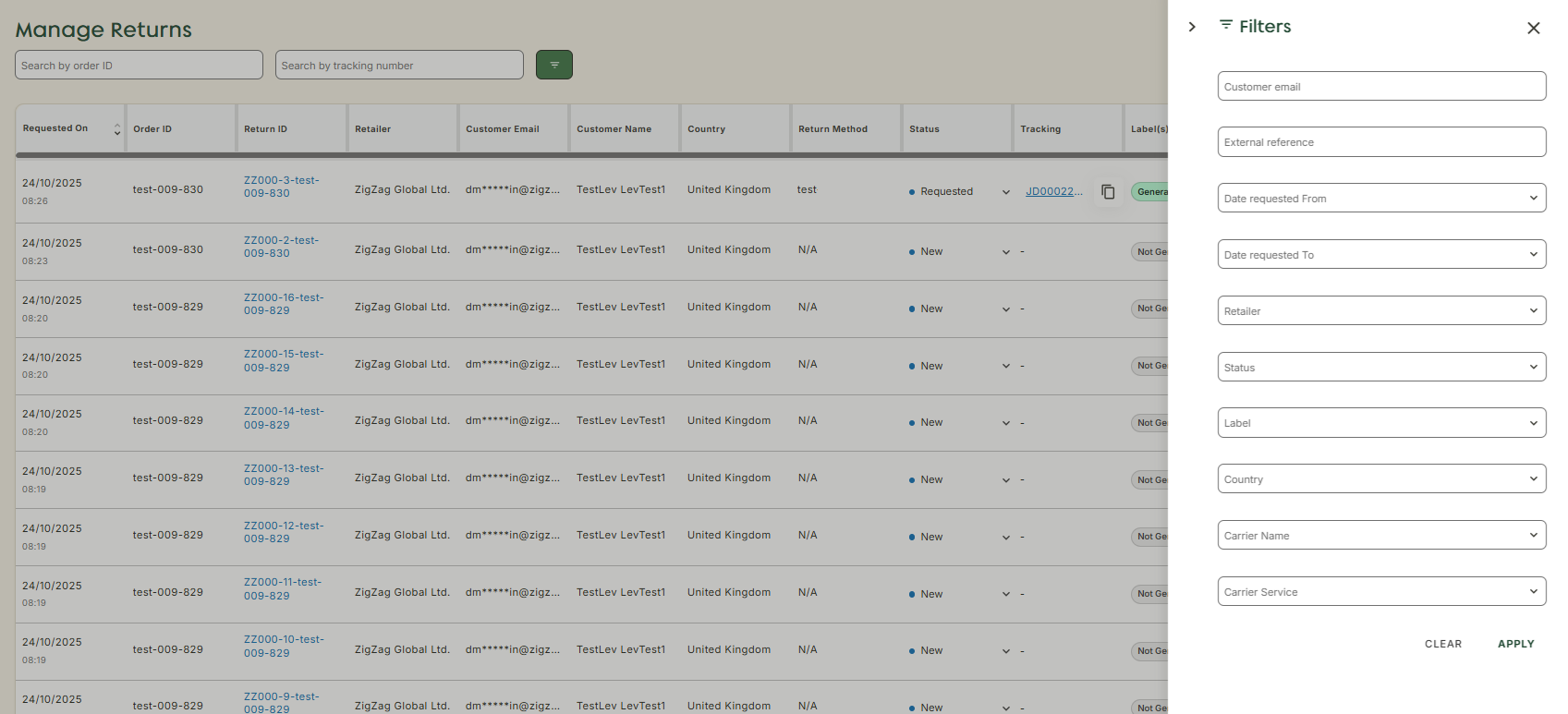Open return ZZ000-3-test-009-830 link
Screen dimensions: 1568x714
click(x=281, y=187)
